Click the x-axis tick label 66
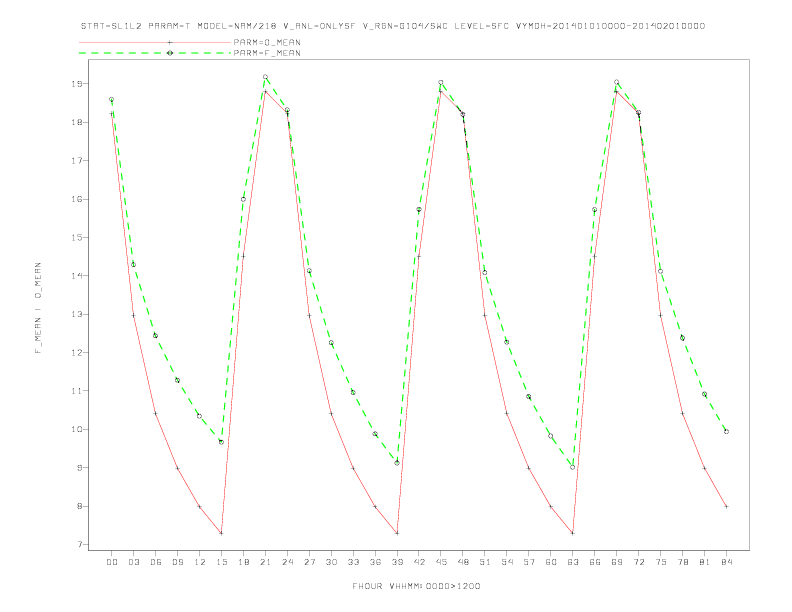Screen dimensions: 792x612 point(595,562)
